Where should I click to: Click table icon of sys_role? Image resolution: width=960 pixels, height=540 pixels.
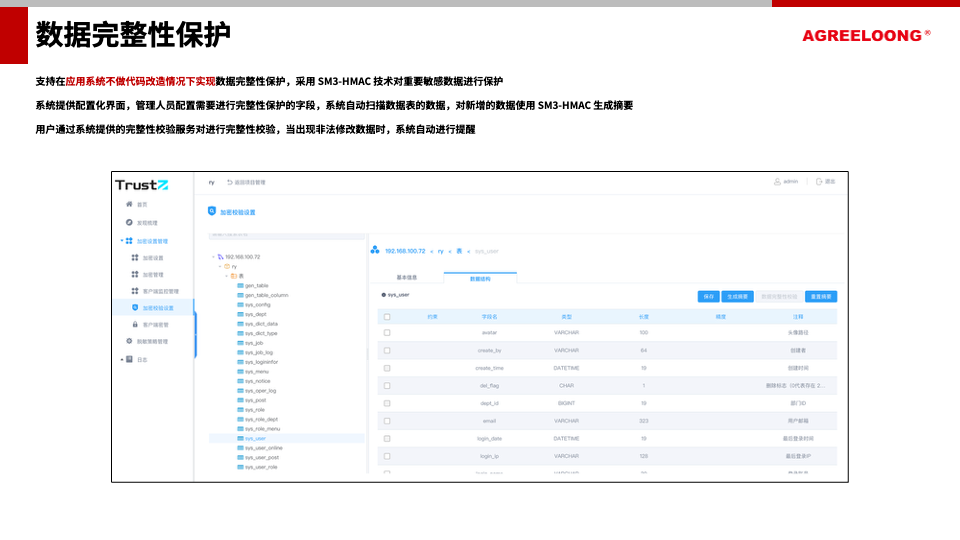click(x=240, y=410)
